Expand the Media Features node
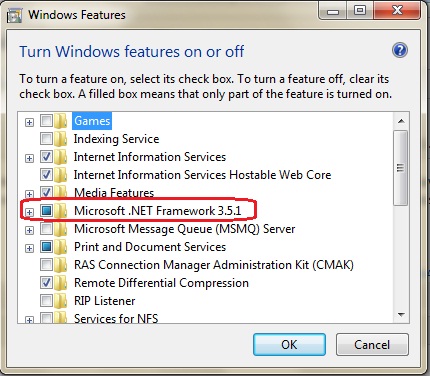430x376 pixels. point(29,194)
